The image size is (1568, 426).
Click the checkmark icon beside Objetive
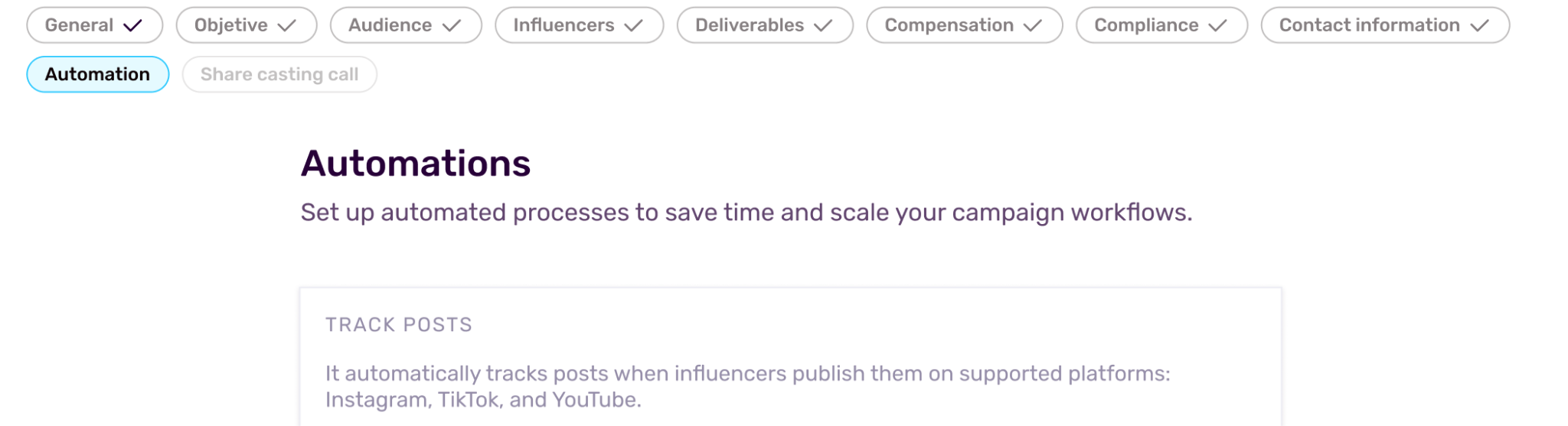287,26
